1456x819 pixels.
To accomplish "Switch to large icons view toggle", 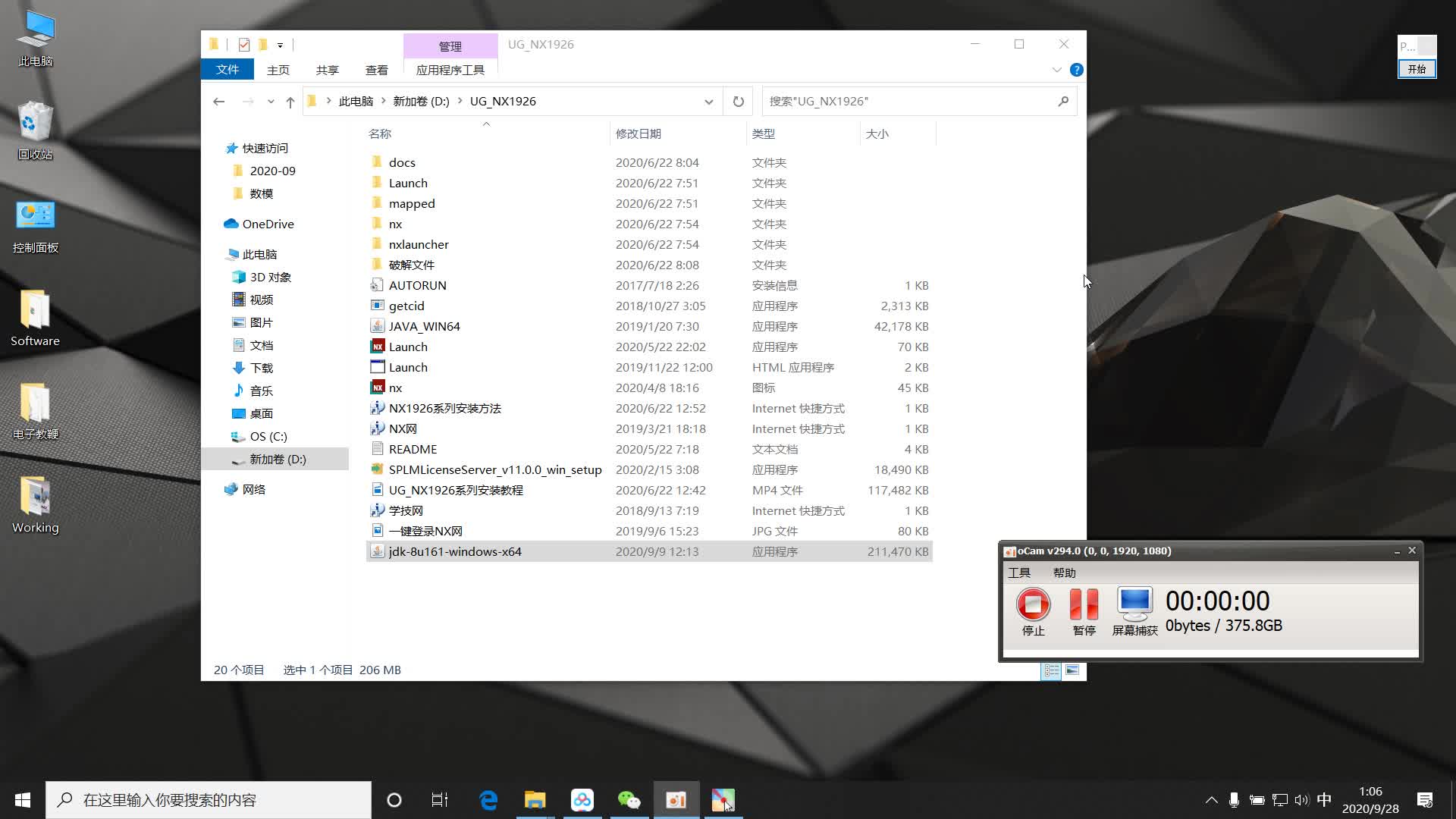I will (1072, 670).
